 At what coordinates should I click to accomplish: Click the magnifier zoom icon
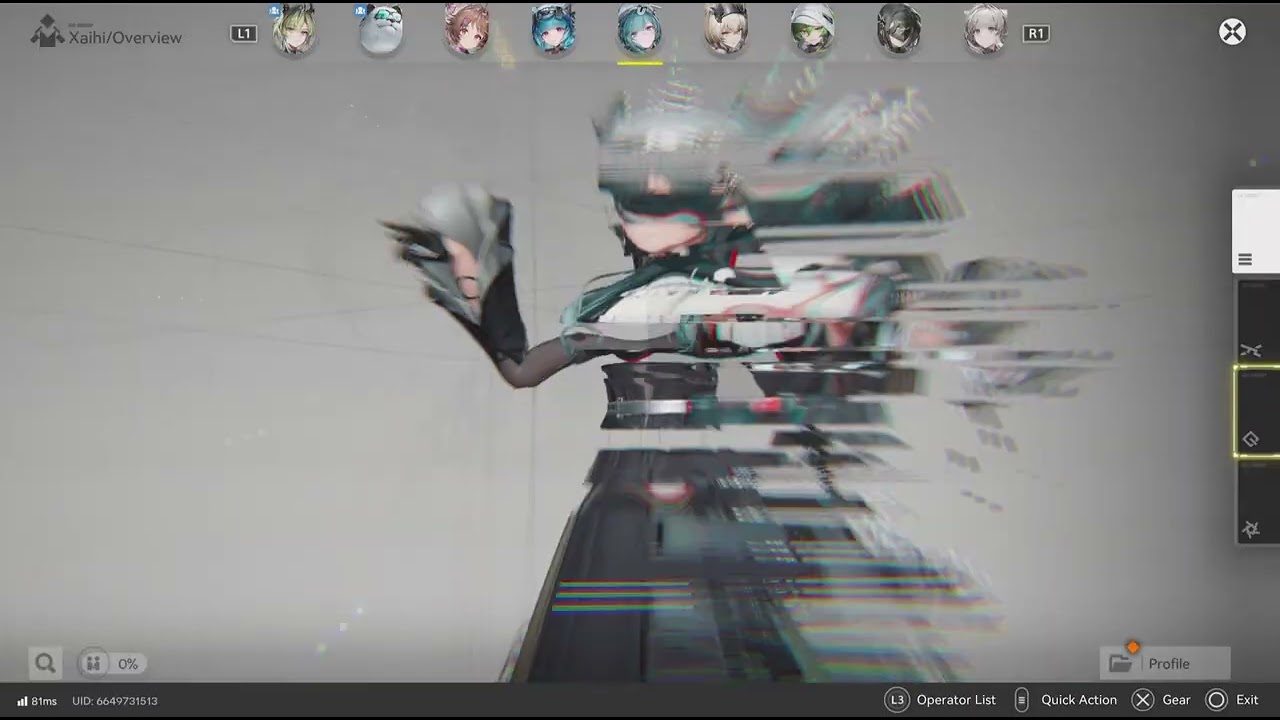pyautogui.click(x=45, y=663)
